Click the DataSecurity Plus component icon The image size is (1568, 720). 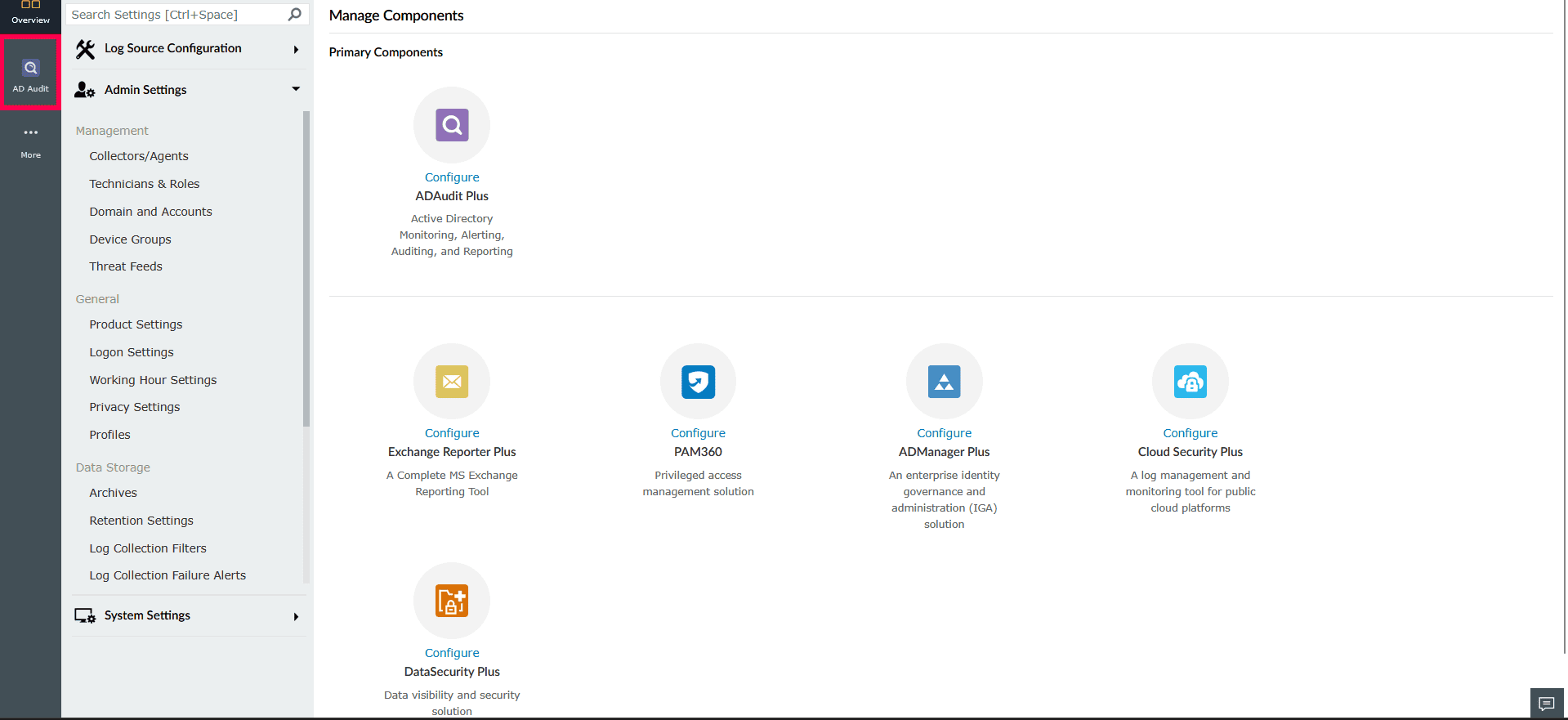(452, 601)
